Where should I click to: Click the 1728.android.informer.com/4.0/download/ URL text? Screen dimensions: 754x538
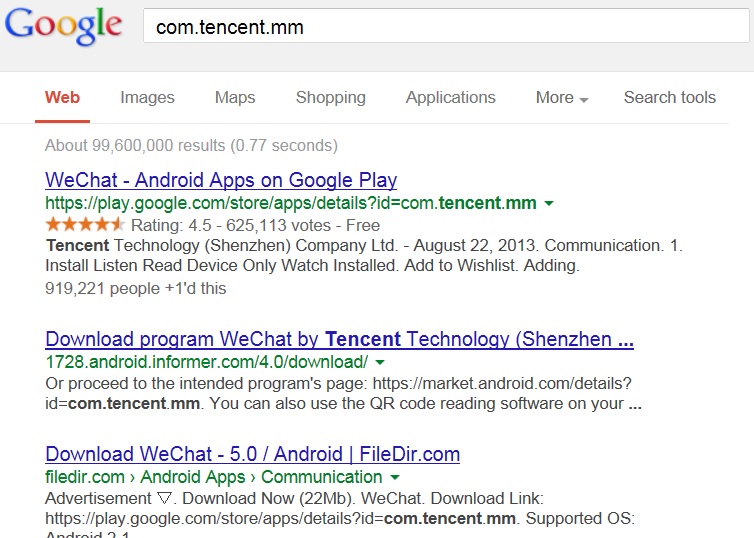point(207,362)
